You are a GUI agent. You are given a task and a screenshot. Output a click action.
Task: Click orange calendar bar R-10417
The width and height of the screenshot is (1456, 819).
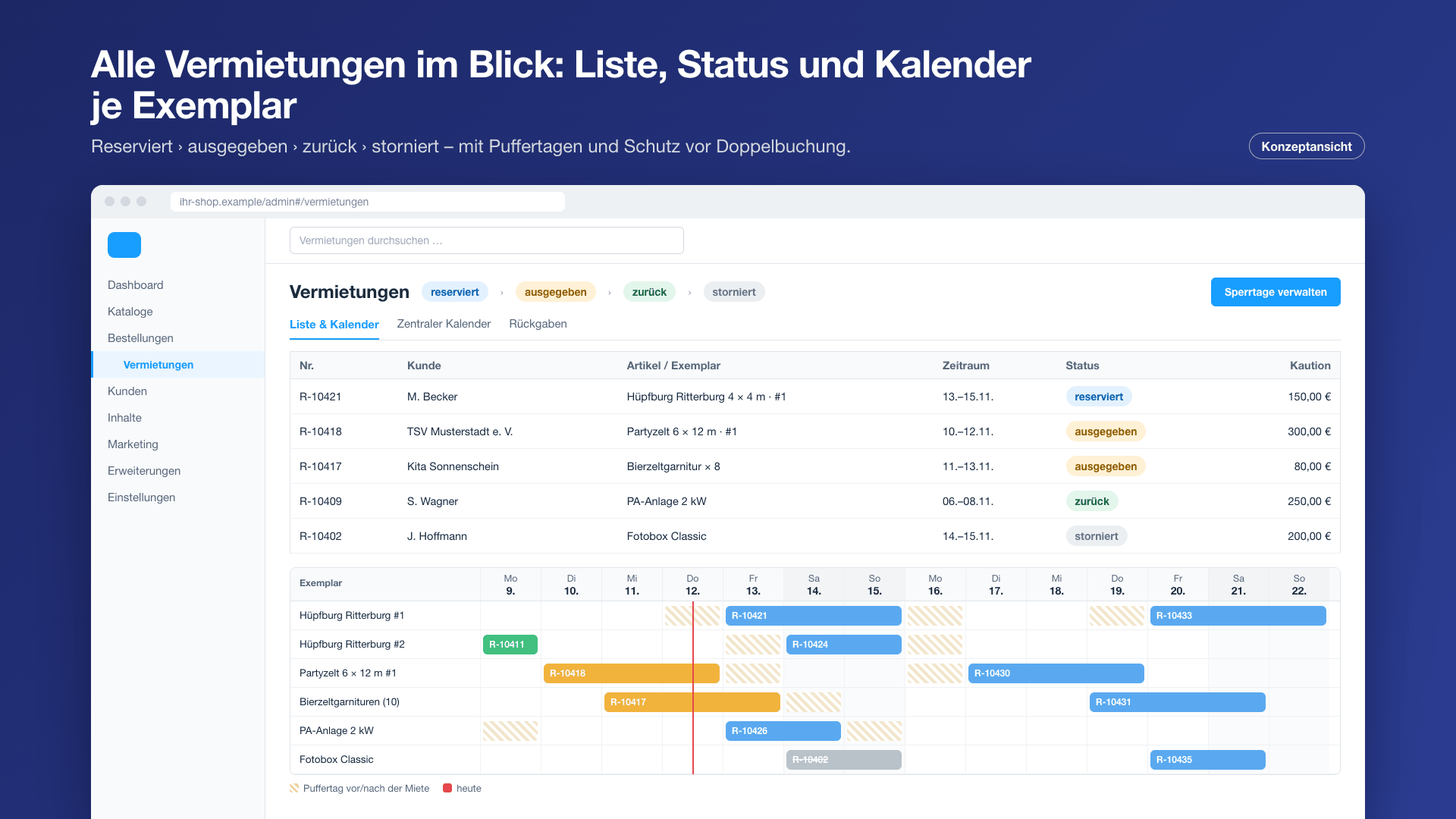tap(692, 702)
